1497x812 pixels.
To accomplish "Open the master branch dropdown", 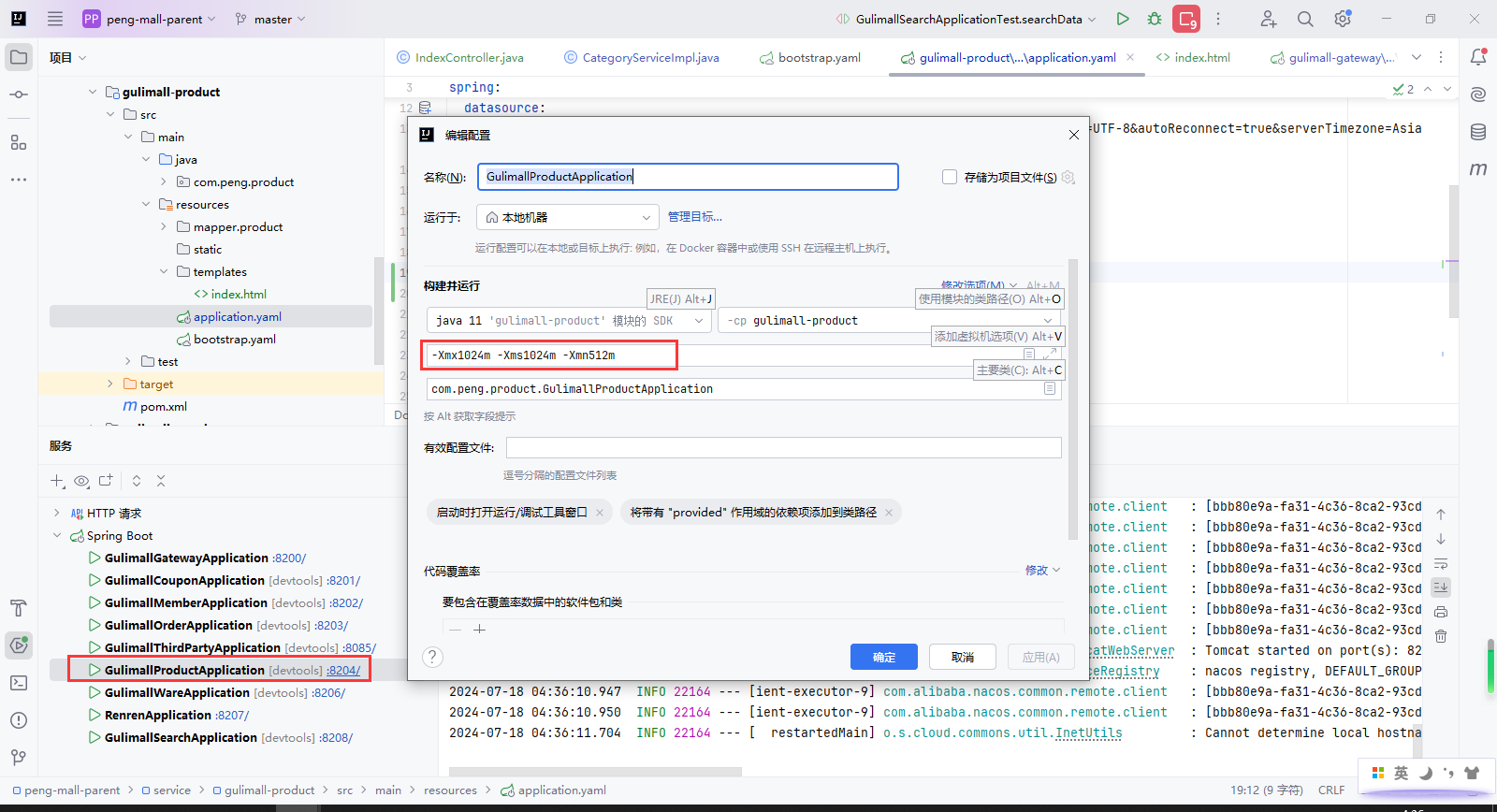I will pos(270,19).
